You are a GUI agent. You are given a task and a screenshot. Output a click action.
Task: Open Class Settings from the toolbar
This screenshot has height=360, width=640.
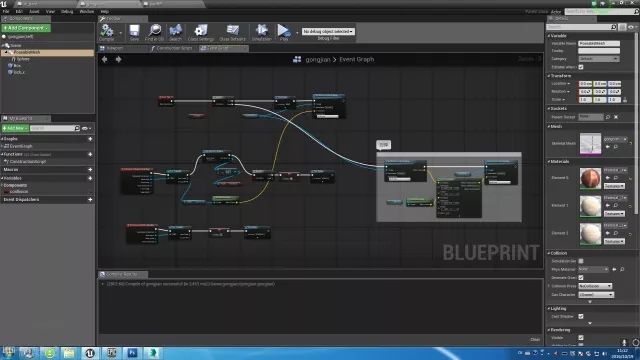pyautogui.click(x=201, y=31)
